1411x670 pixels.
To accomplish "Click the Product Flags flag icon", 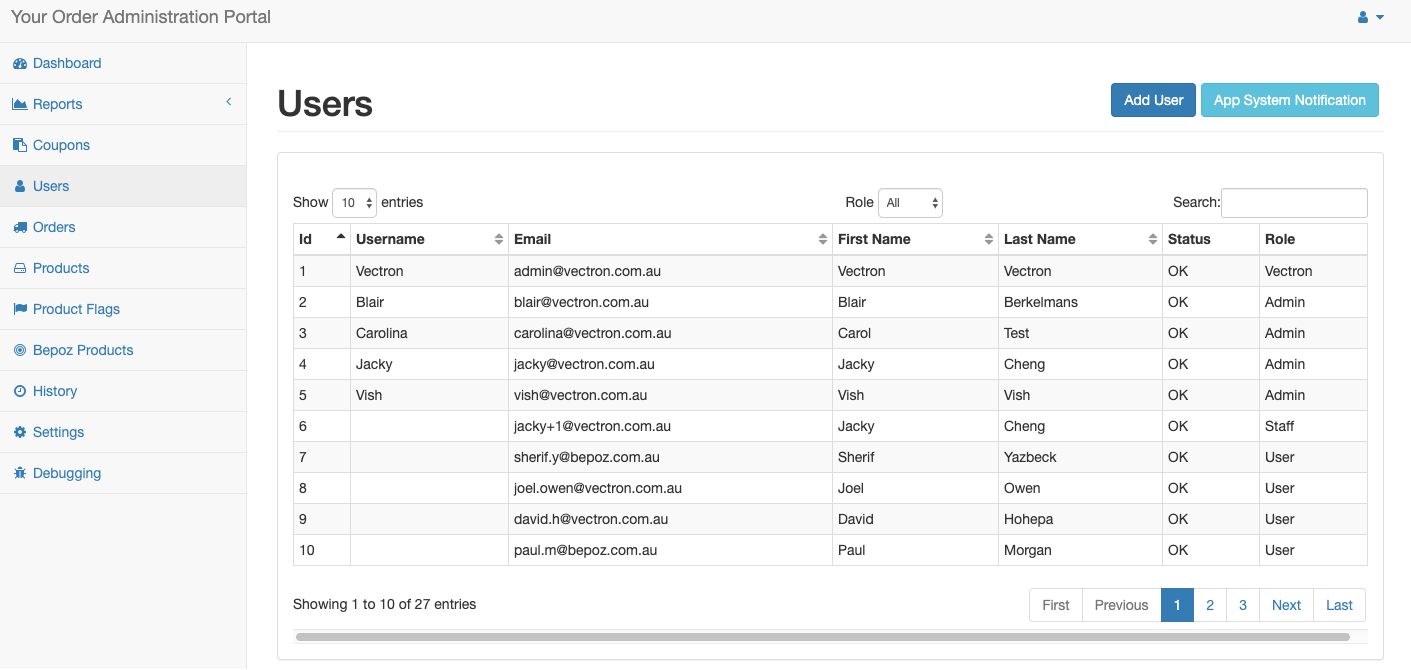I will [x=20, y=310].
